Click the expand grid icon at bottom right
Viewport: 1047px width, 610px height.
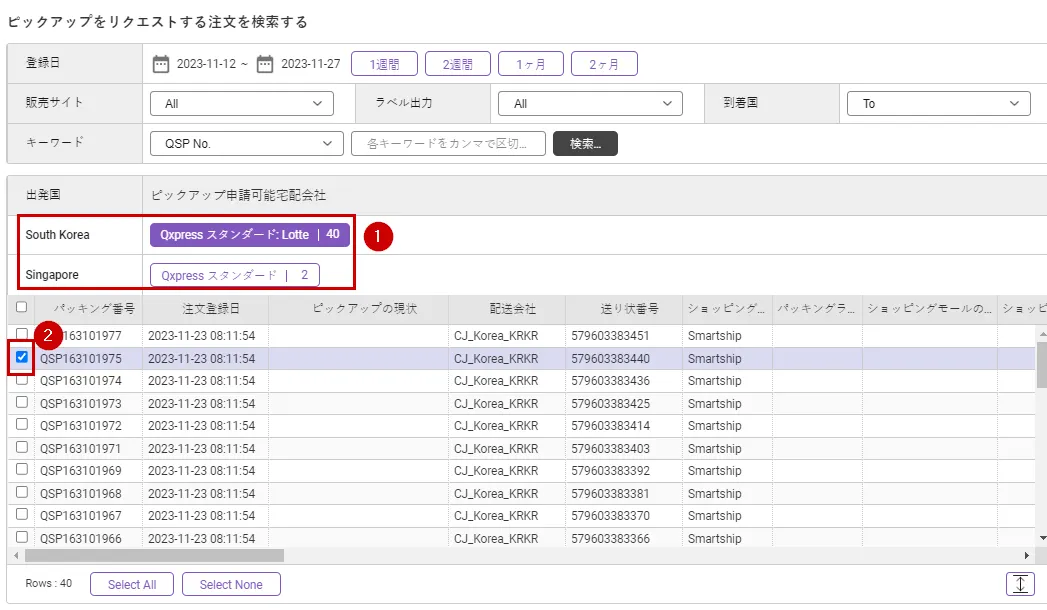tap(1019, 584)
